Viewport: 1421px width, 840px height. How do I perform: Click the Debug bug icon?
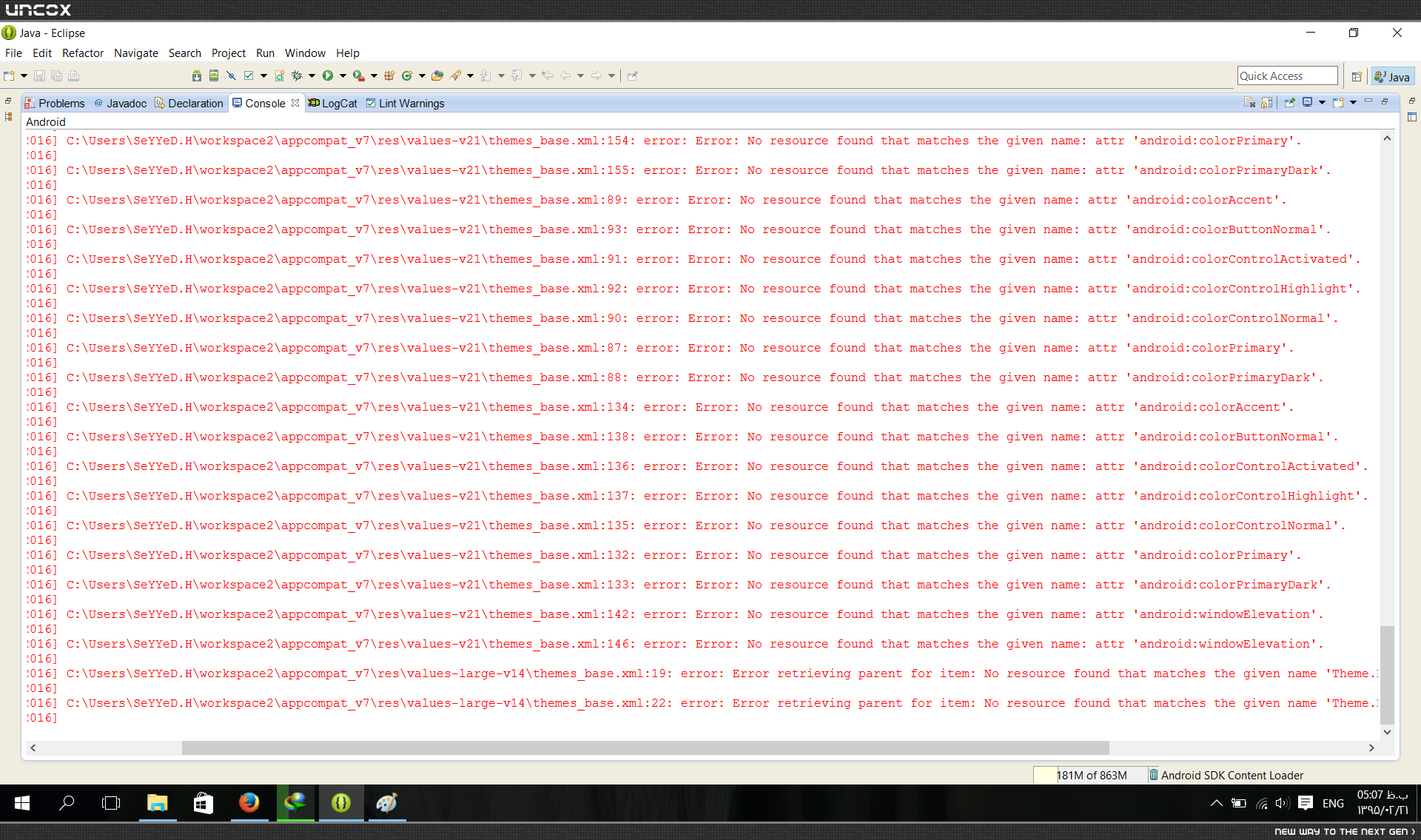pos(297,75)
